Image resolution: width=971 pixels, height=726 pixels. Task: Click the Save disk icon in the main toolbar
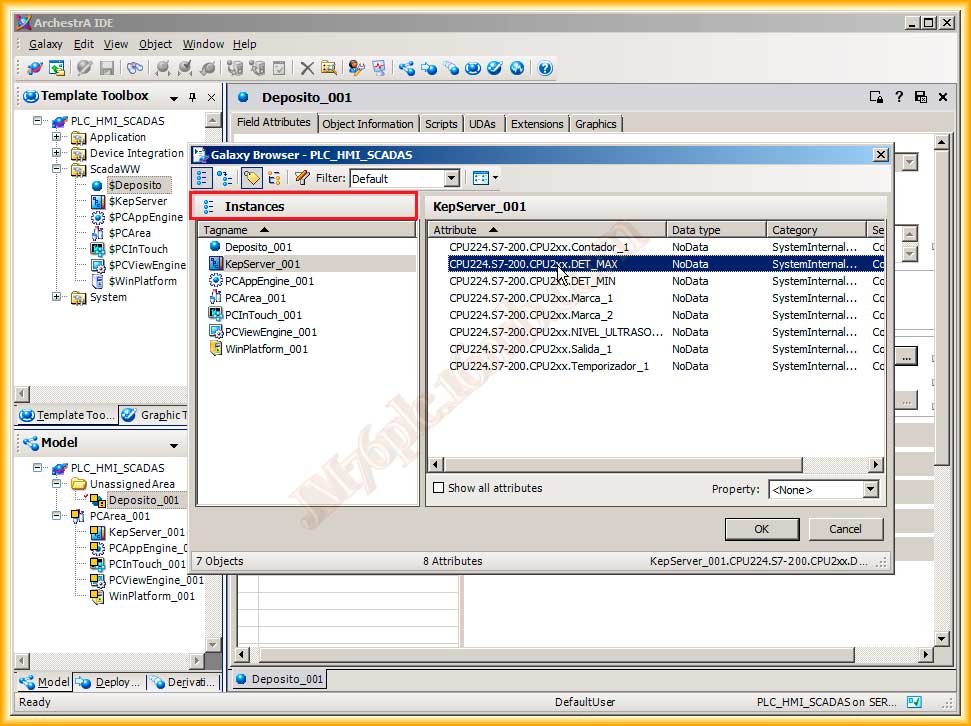[x=106, y=68]
